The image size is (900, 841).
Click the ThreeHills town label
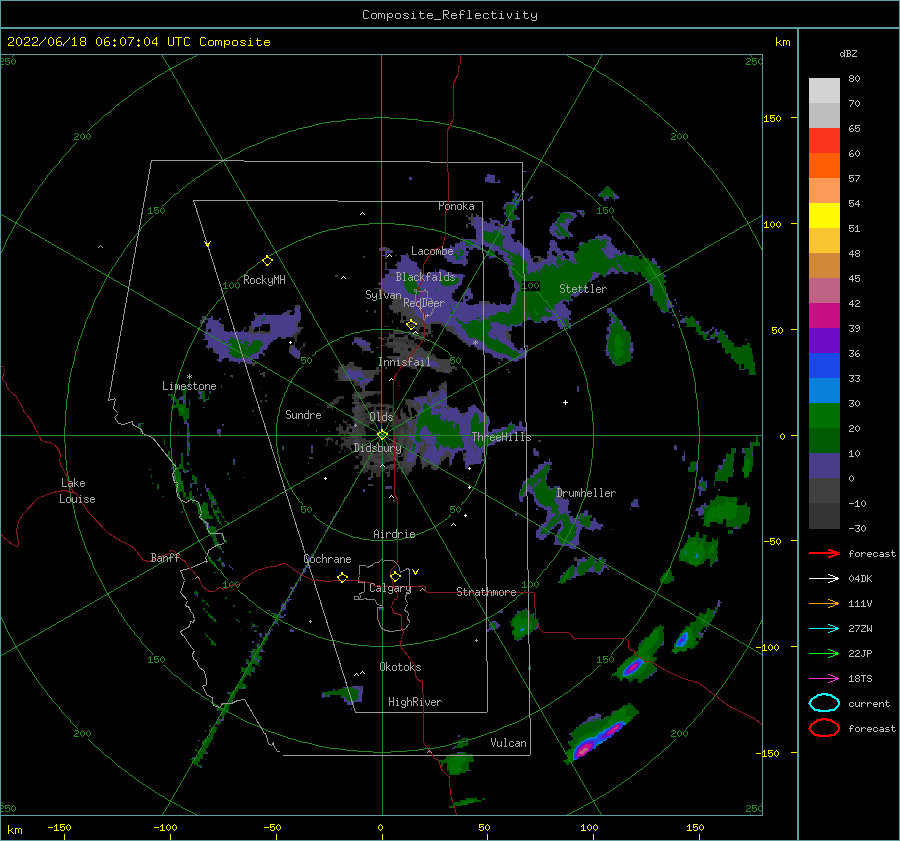click(x=502, y=437)
